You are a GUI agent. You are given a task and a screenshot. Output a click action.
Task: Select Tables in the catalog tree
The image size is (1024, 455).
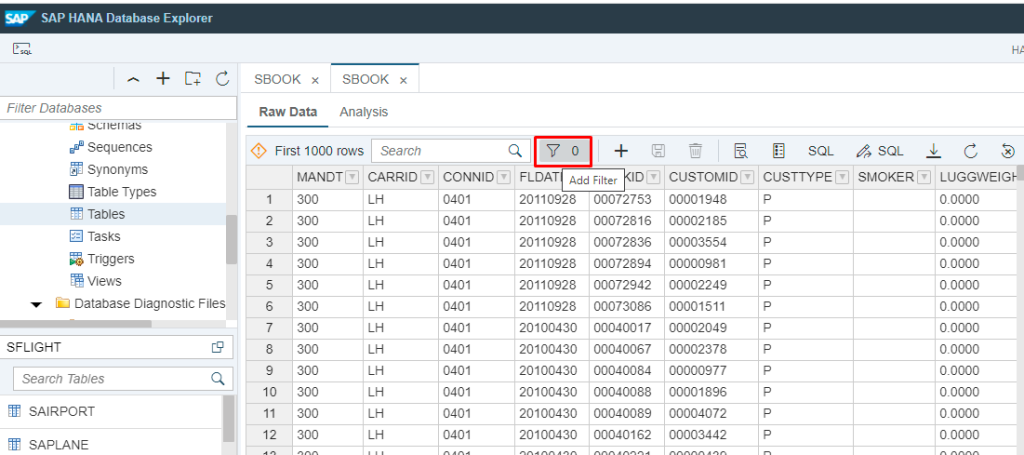[106, 214]
